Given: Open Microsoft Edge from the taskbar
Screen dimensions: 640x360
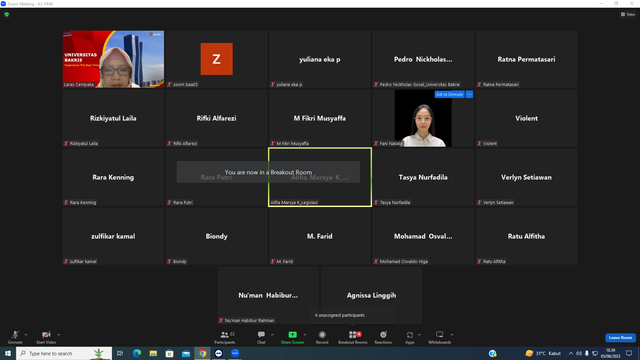Looking at the screenshot, I should 137,353.
